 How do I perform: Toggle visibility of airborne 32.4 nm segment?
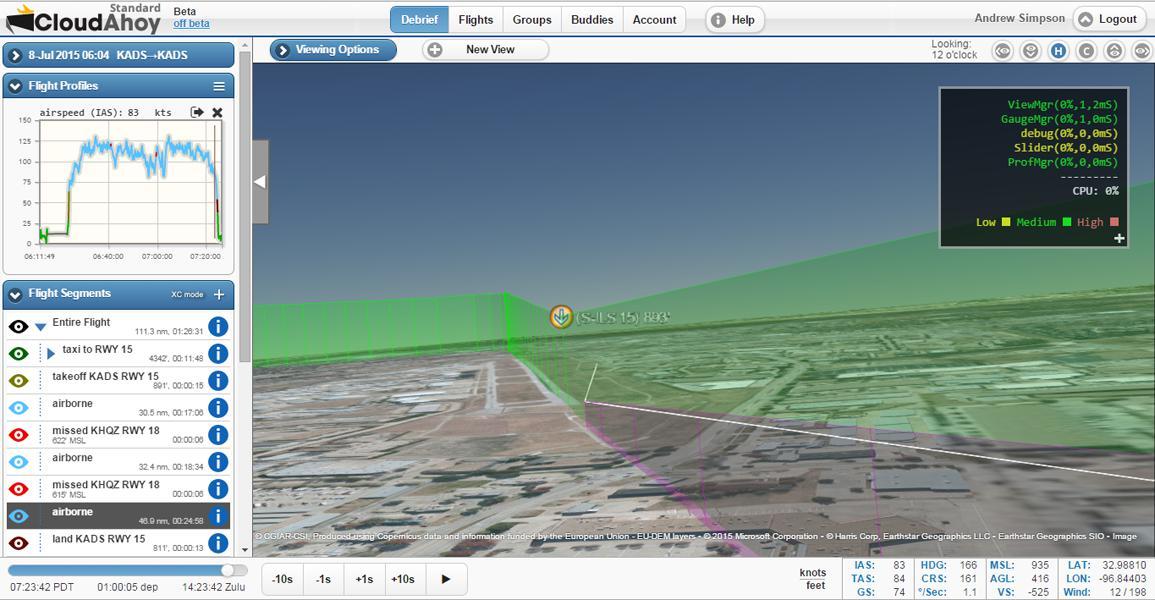18,462
